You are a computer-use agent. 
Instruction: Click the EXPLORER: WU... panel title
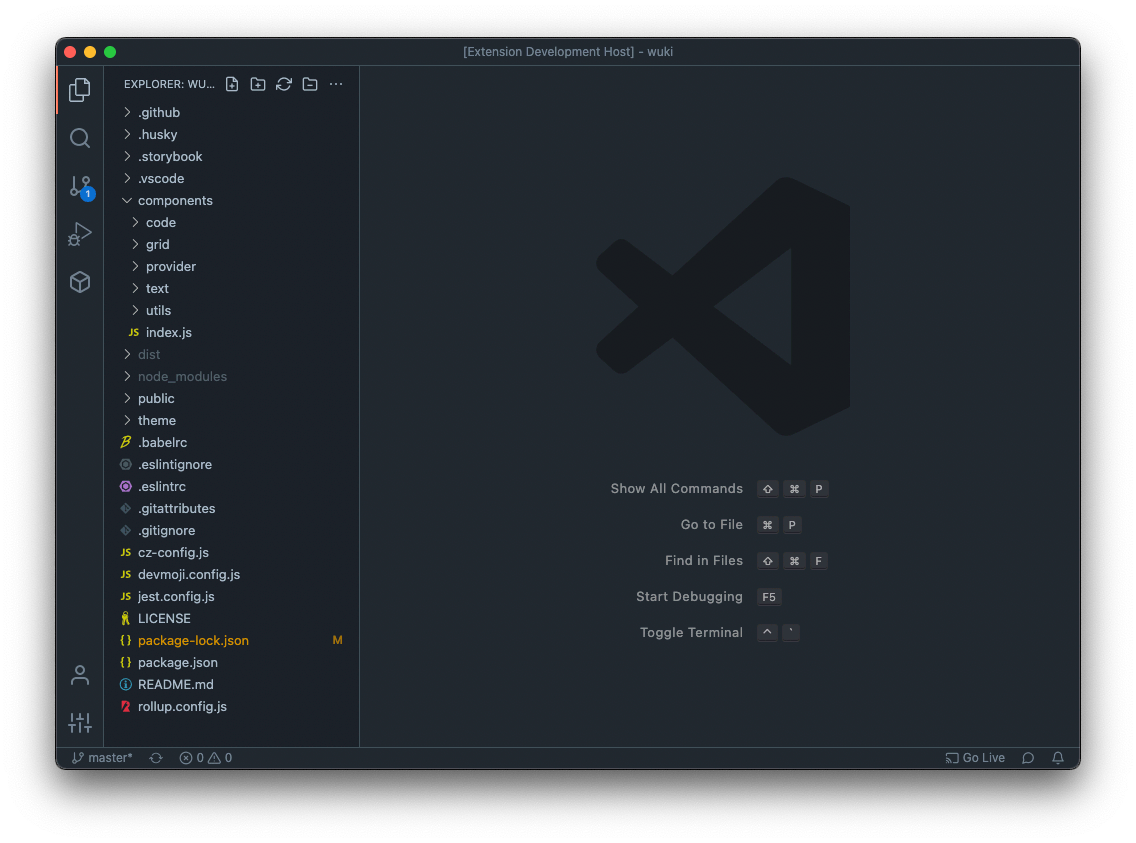coord(170,84)
